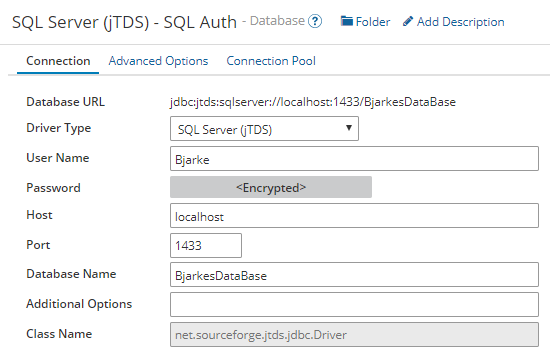The width and height of the screenshot is (550, 360).
Task: Click the Encrypted password button
Action: pyautogui.click(x=271, y=187)
